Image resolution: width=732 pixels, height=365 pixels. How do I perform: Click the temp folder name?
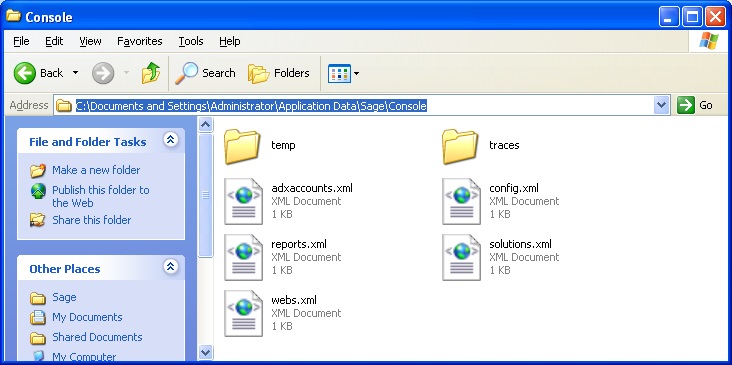(283, 145)
